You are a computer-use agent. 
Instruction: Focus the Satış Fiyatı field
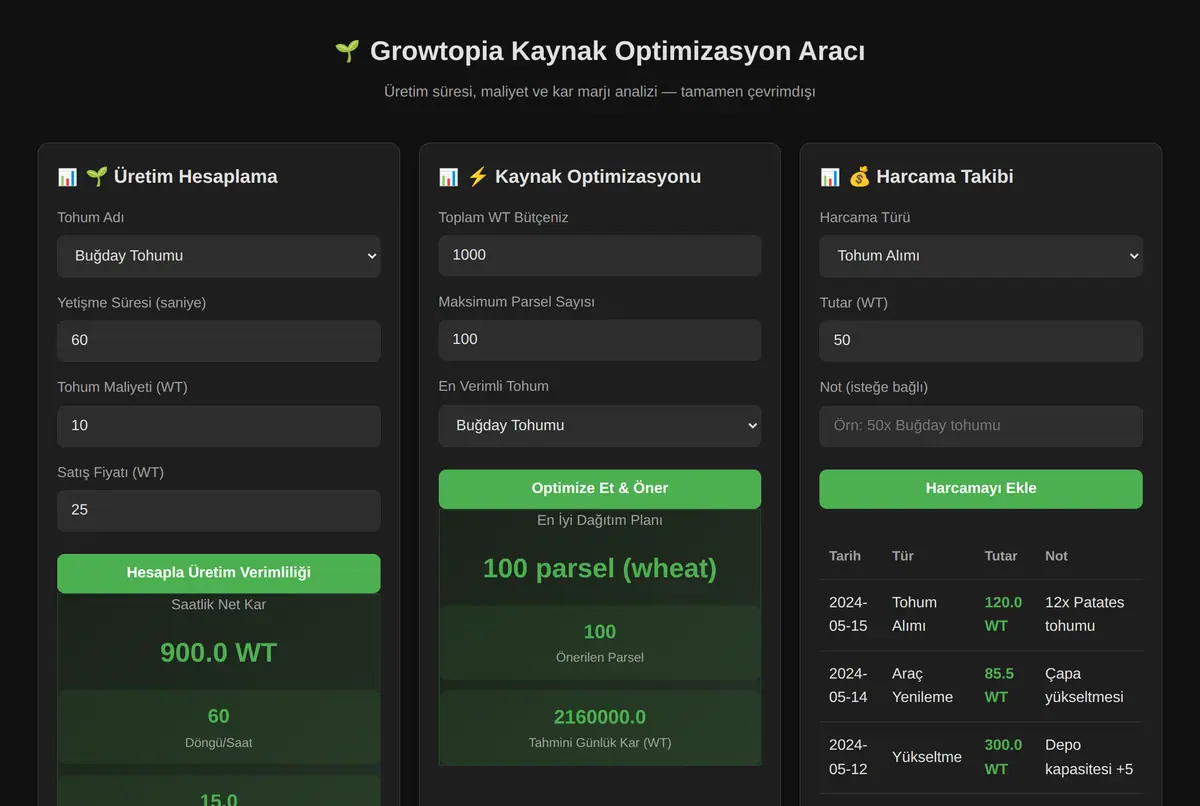pyautogui.click(x=219, y=510)
